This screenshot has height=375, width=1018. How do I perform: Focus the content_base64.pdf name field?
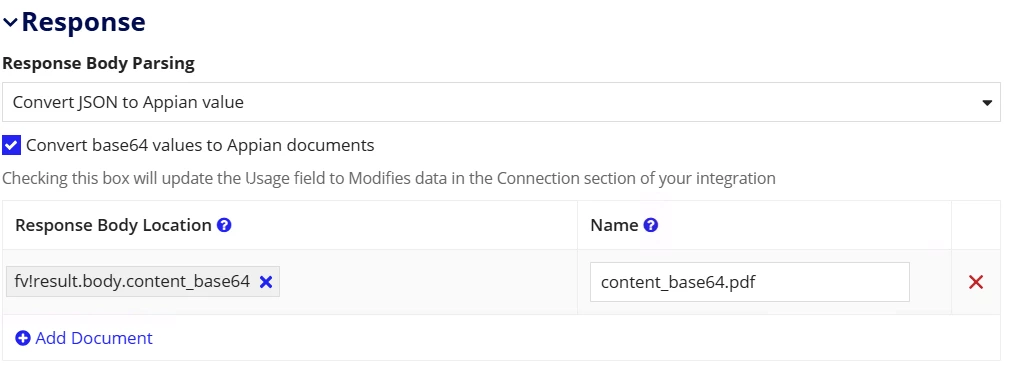click(x=749, y=282)
